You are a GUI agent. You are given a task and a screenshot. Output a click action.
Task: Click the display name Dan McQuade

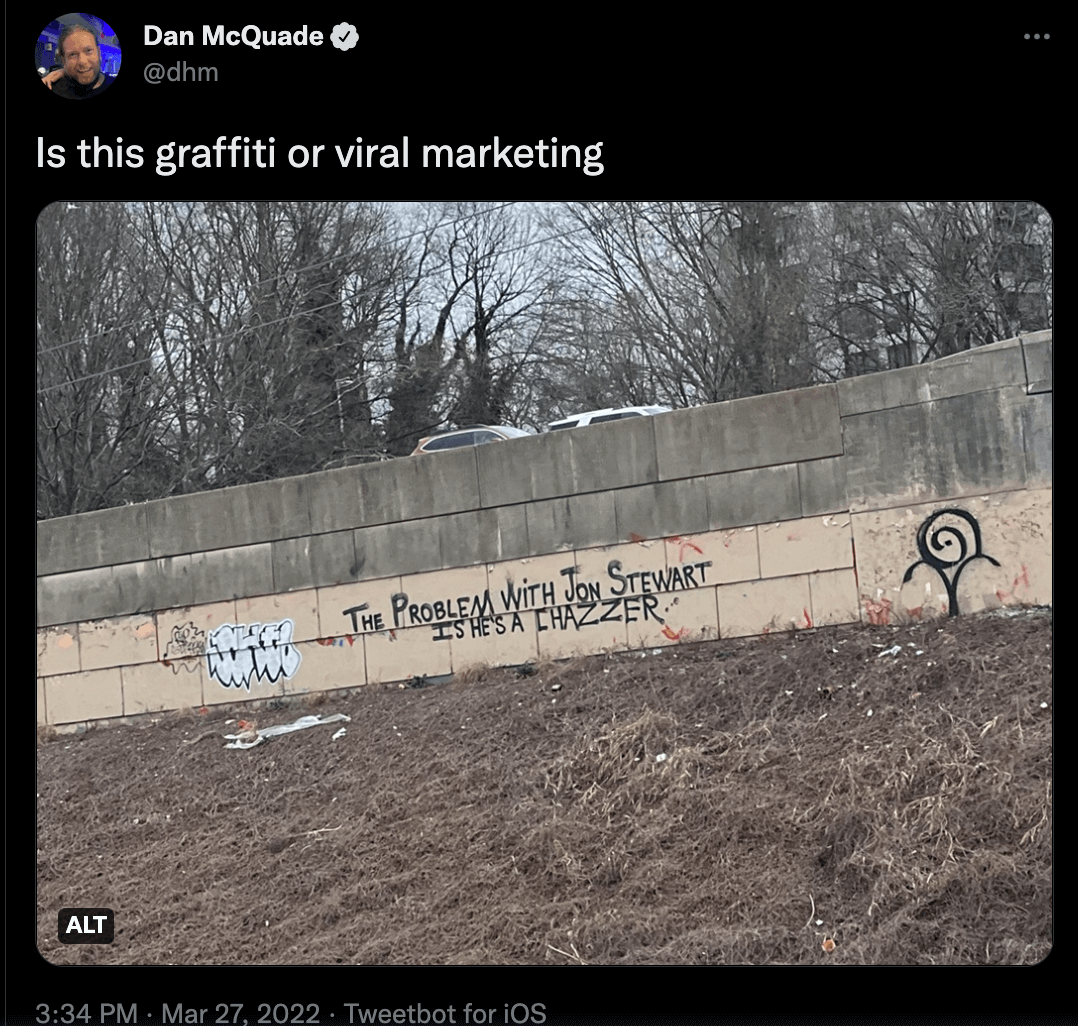point(233,36)
